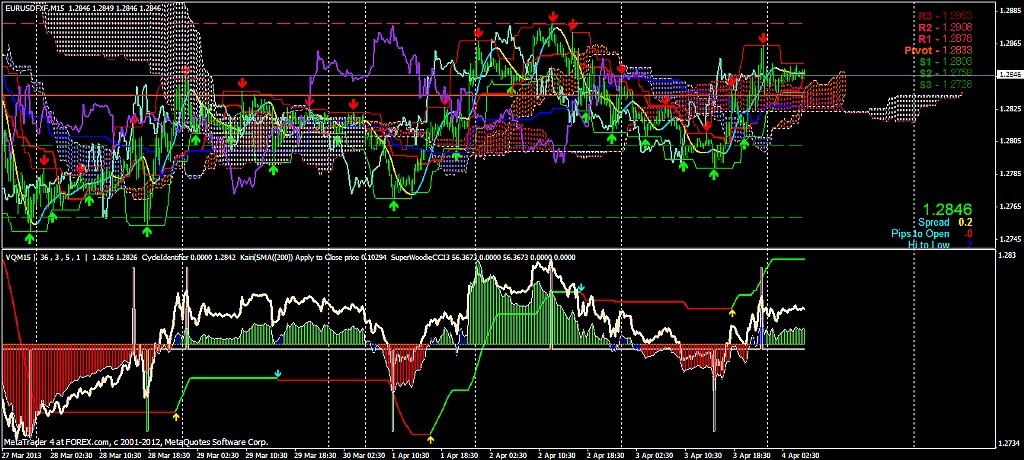Click the 1.2745 price axis value

point(1010,239)
